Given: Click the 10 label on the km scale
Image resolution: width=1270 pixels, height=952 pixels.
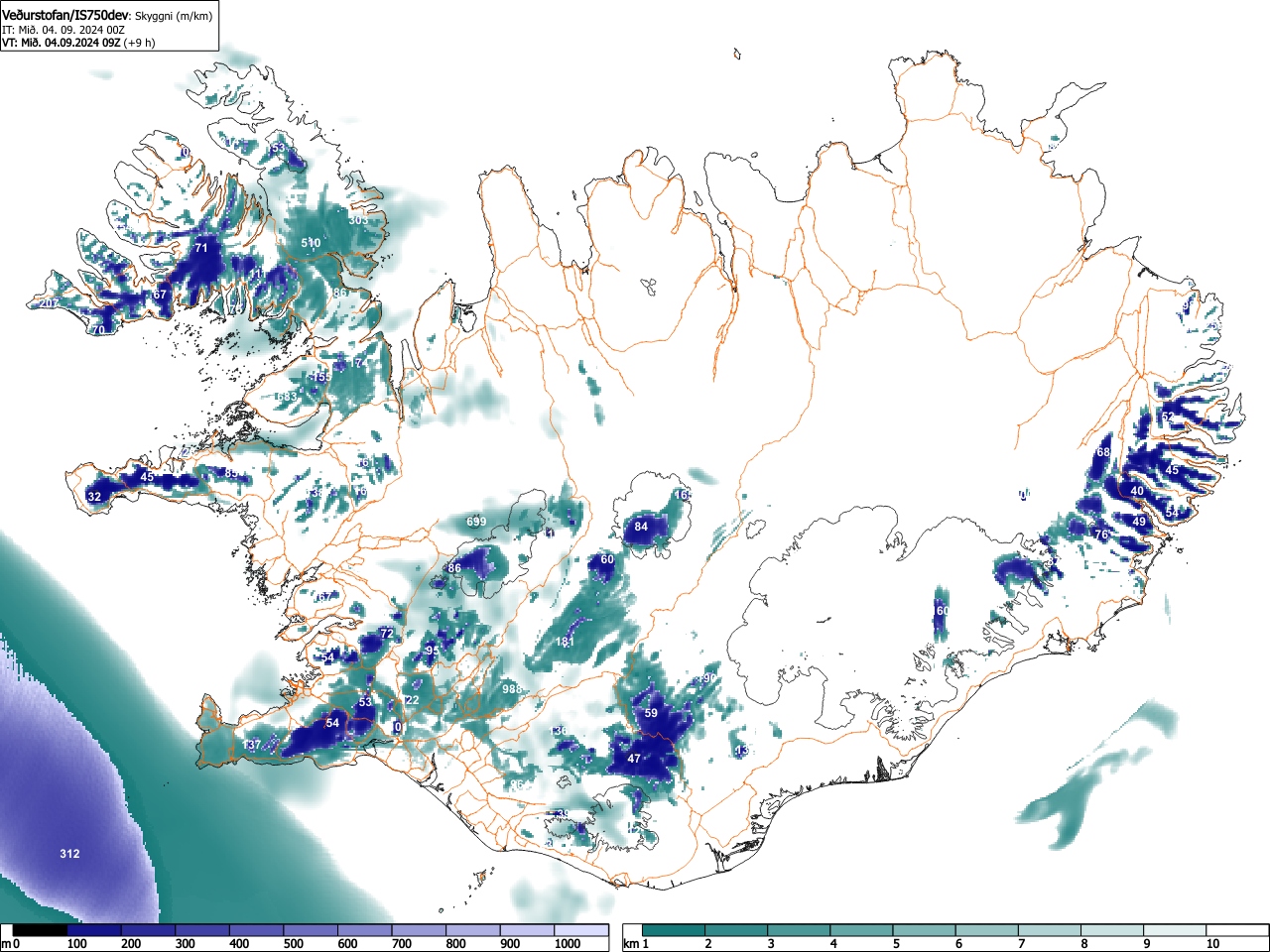Looking at the screenshot, I should (1212, 944).
